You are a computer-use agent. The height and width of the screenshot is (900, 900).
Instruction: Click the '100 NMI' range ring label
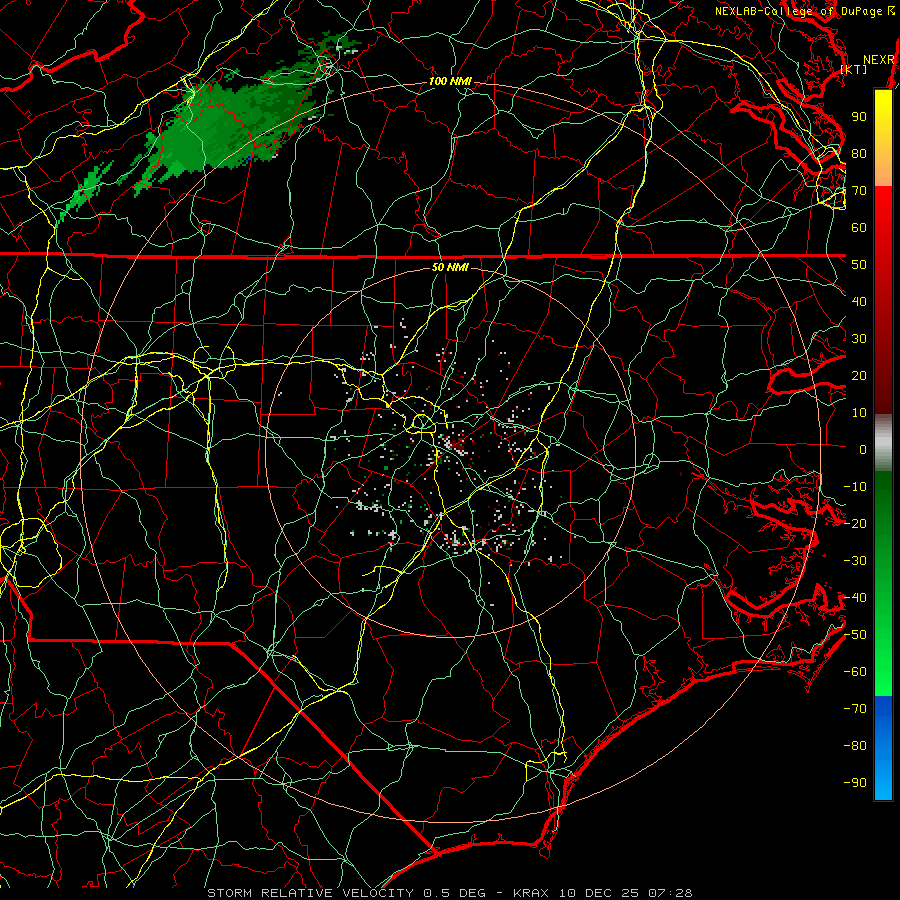click(451, 82)
